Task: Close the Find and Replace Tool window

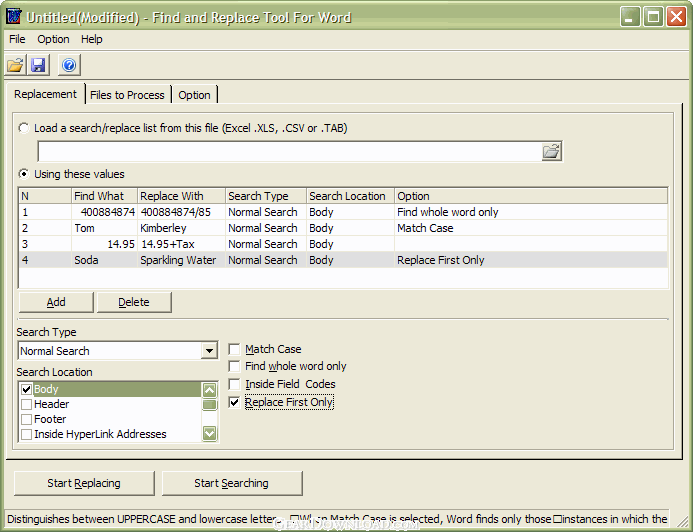Action: [677, 17]
